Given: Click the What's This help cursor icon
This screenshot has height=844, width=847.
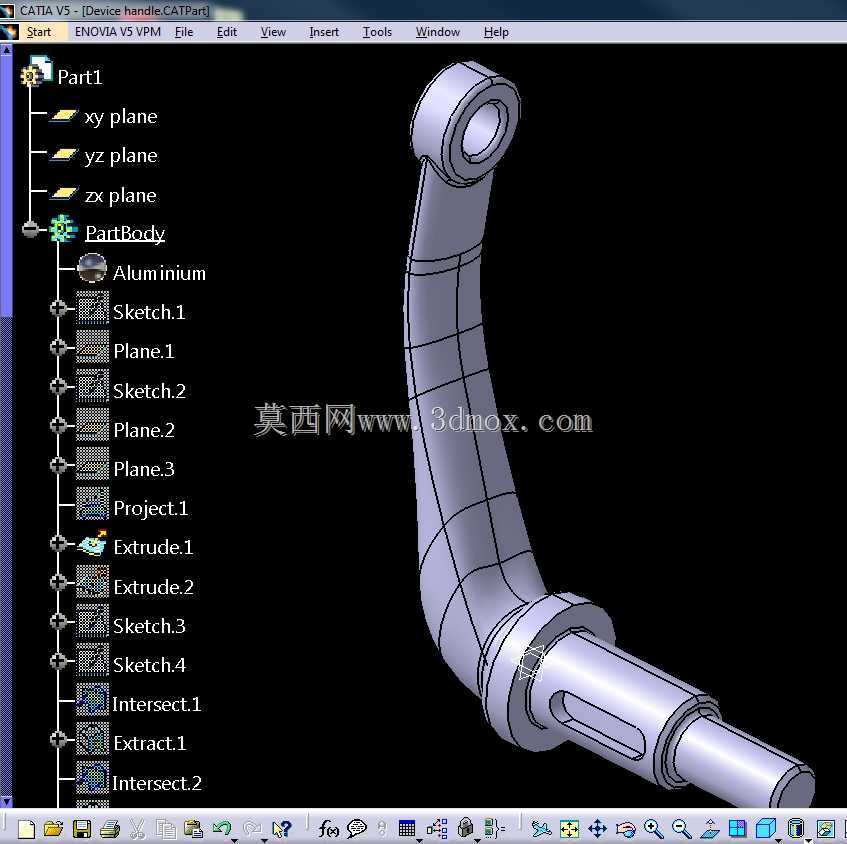Looking at the screenshot, I should click(x=282, y=828).
